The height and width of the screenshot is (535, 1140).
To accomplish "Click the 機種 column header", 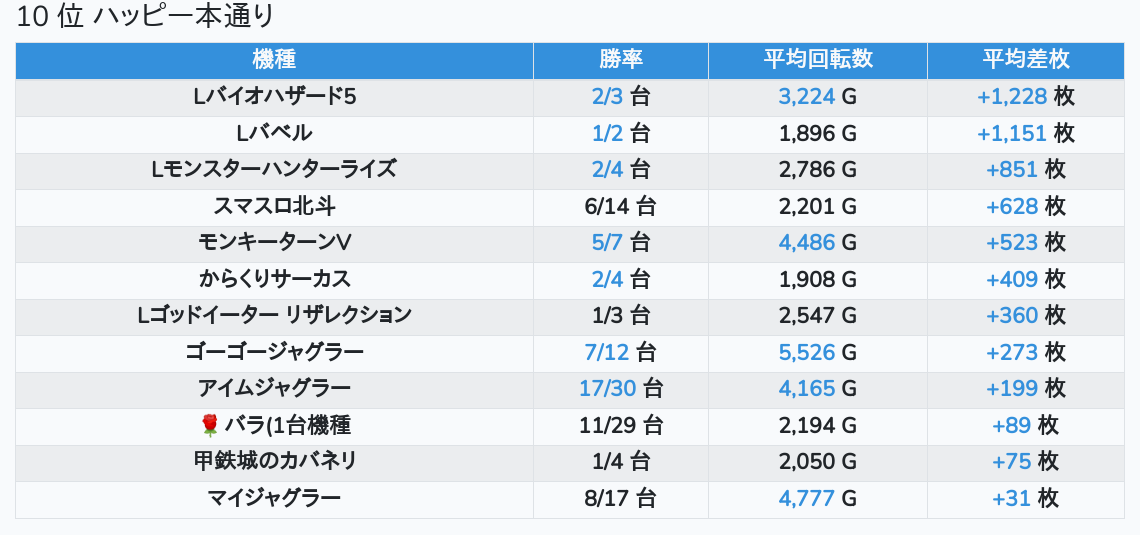I will 274,59.
